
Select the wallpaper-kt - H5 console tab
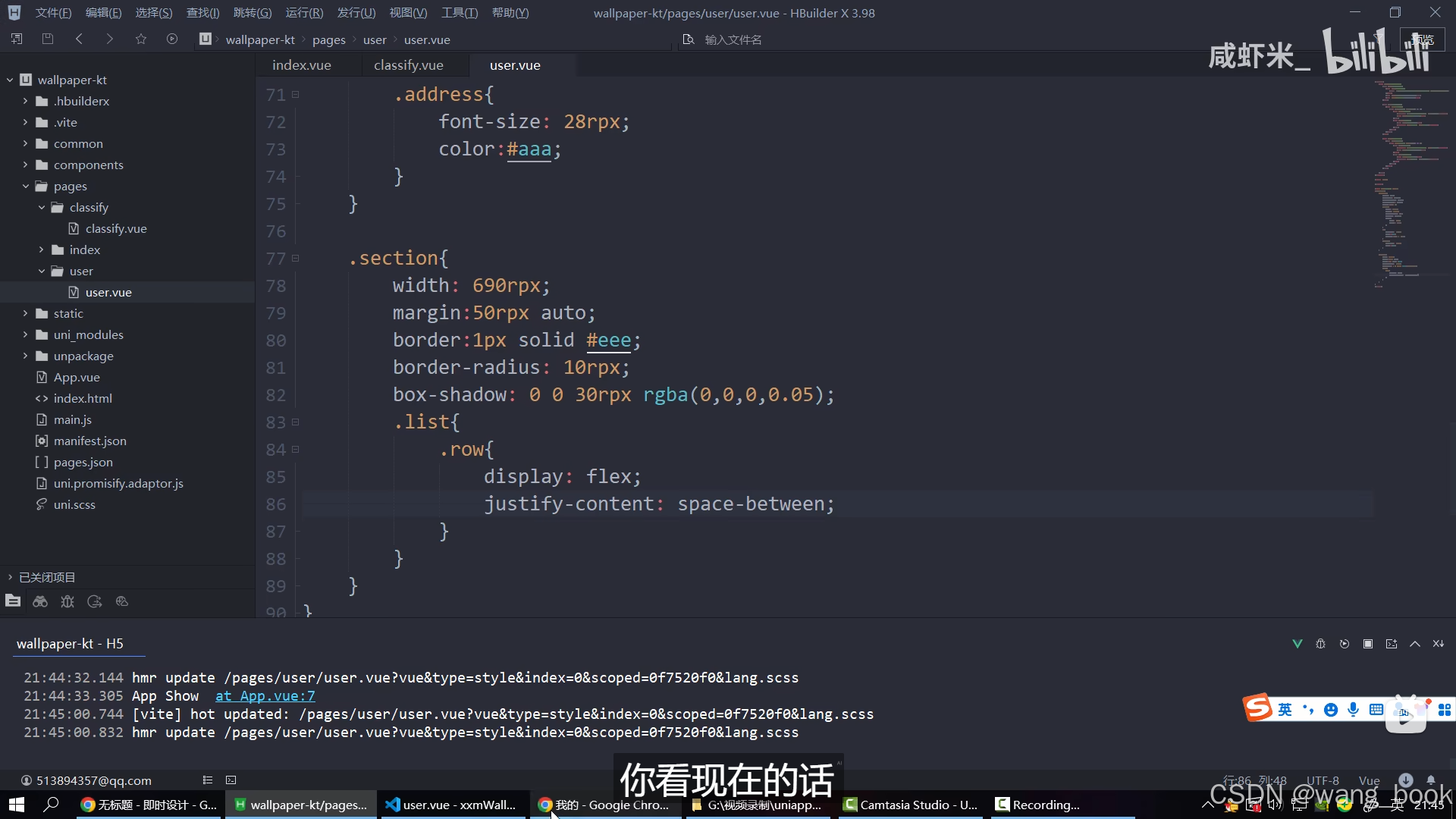[x=70, y=644]
